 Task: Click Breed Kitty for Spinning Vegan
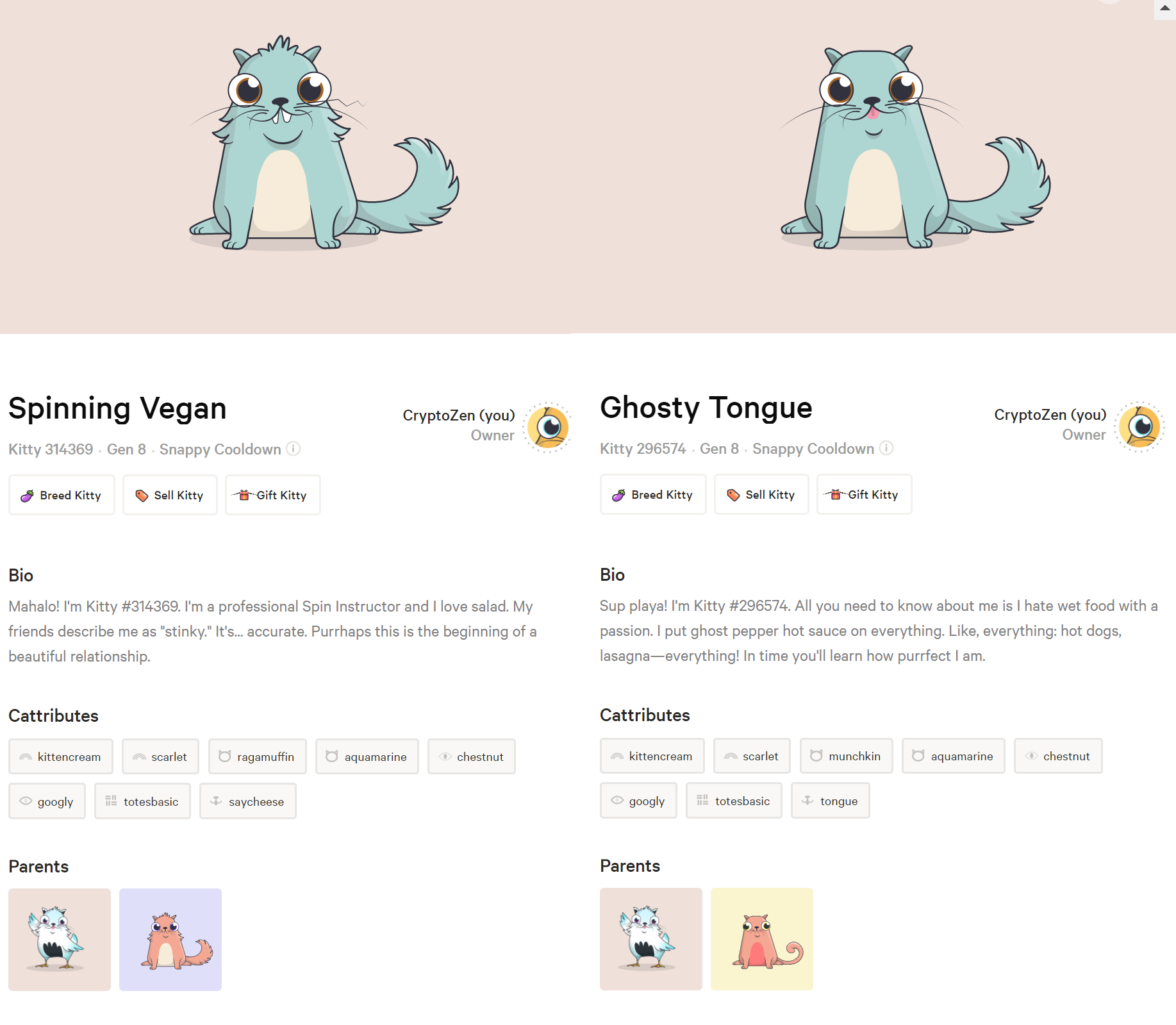point(62,495)
